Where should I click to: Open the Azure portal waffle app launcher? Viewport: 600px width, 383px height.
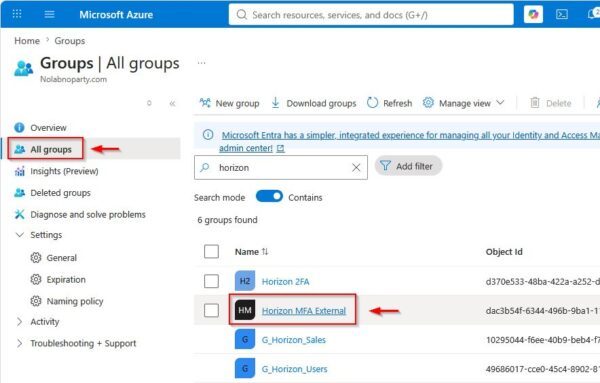(x=17, y=14)
